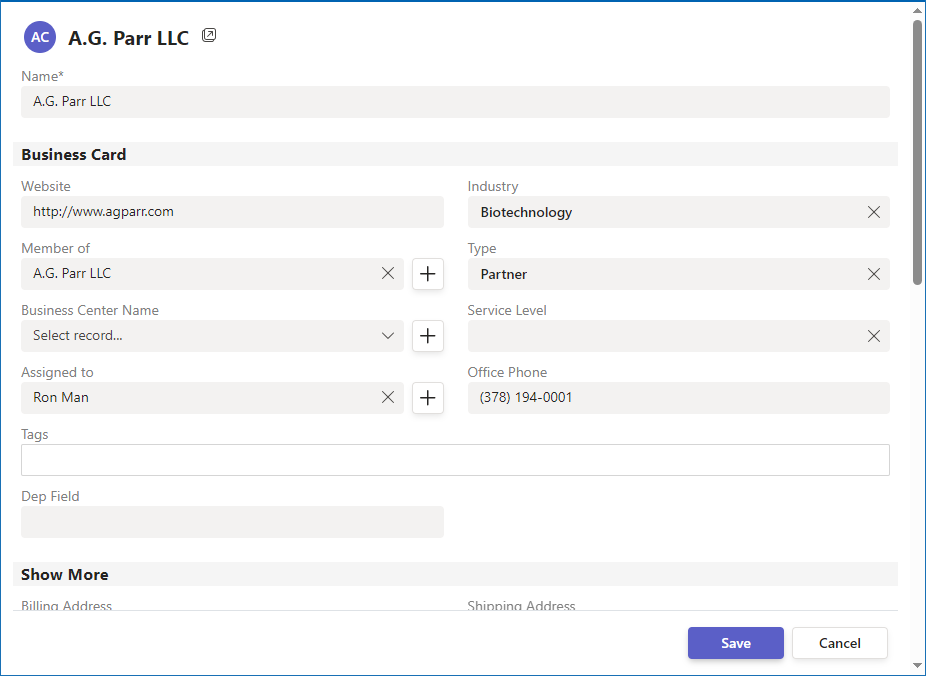
Task: Click the Office Phone field
Action: (678, 398)
